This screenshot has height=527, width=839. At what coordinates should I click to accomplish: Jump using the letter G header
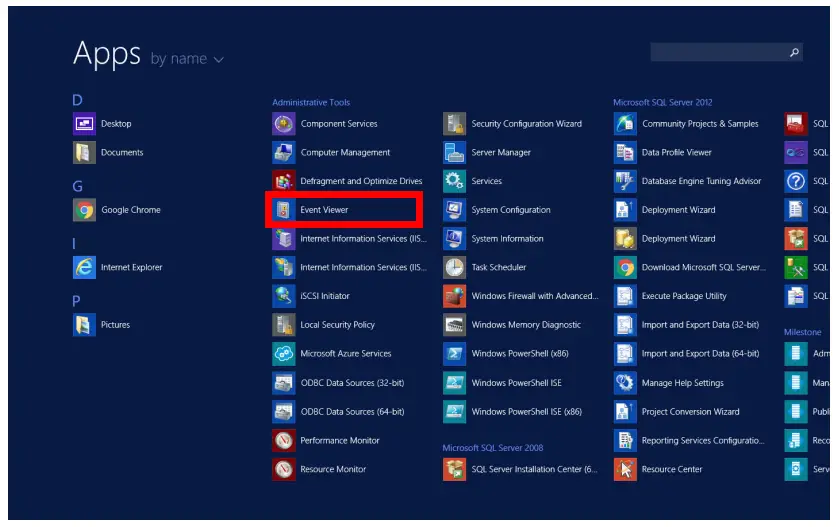(78, 186)
